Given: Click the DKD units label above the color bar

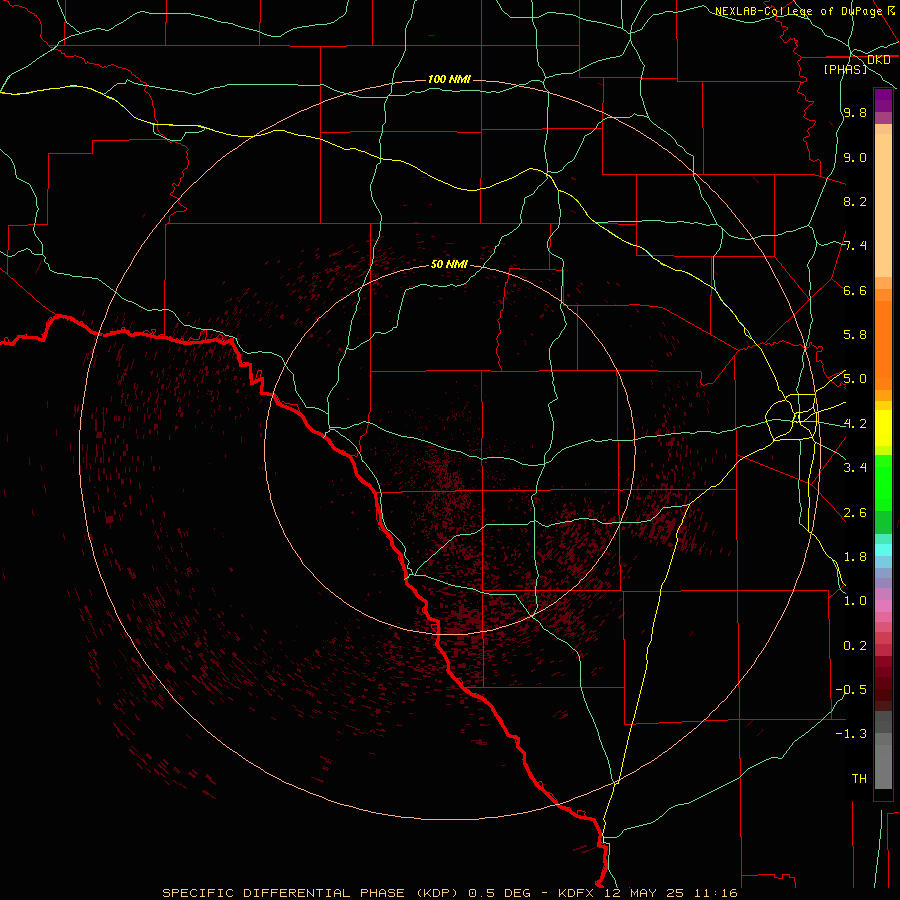Looking at the screenshot, I should [878, 60].
